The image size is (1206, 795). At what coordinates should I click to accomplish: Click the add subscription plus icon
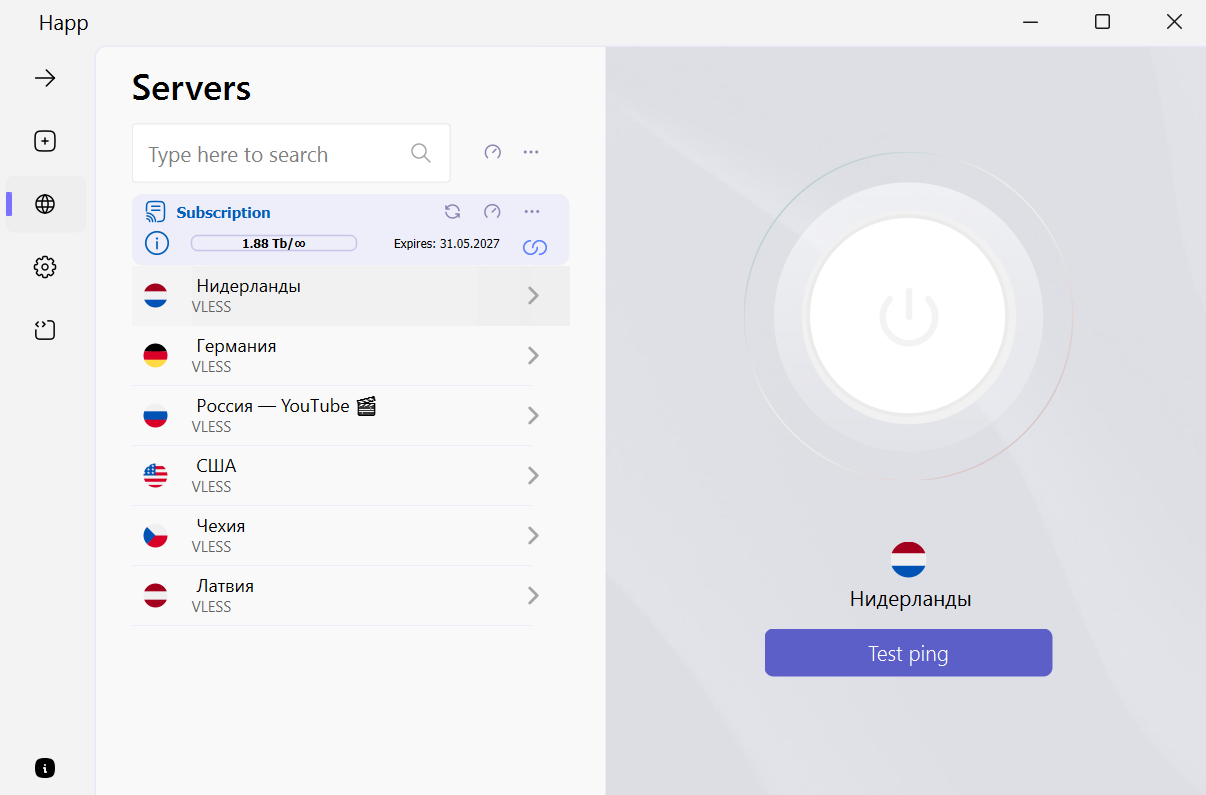pos(45,141)
